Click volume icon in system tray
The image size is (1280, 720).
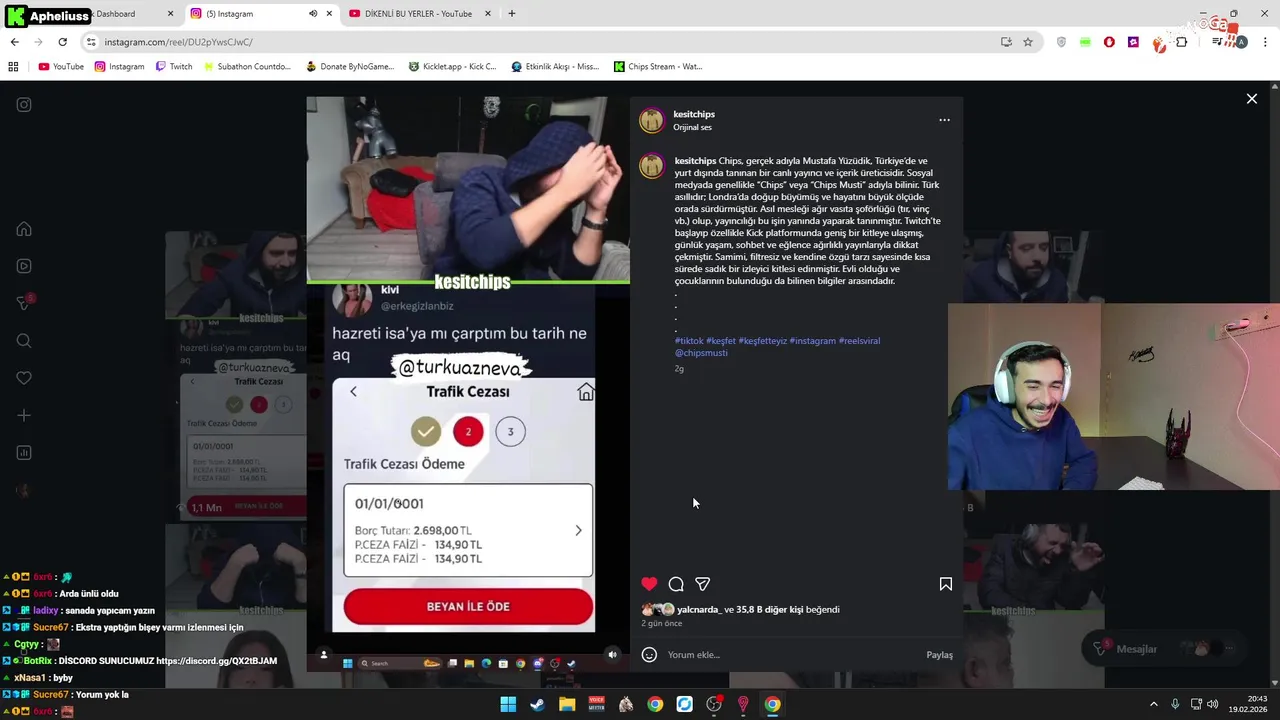(1211, 704)
